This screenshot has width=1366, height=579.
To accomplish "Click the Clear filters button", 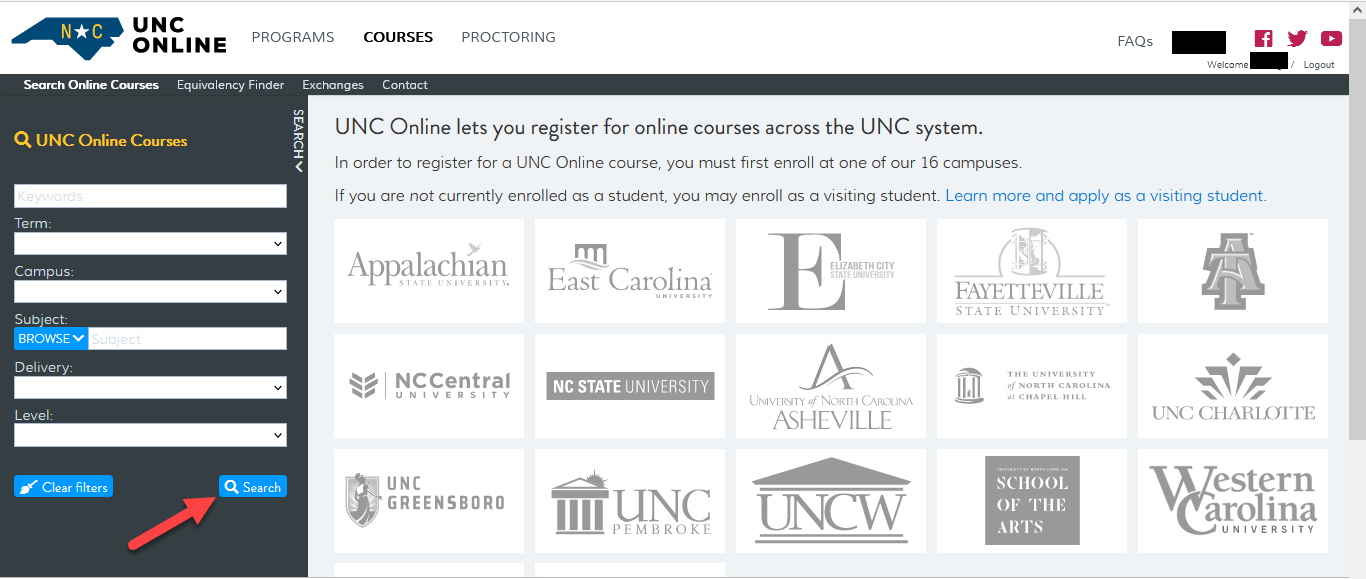I will pos(64,487).
